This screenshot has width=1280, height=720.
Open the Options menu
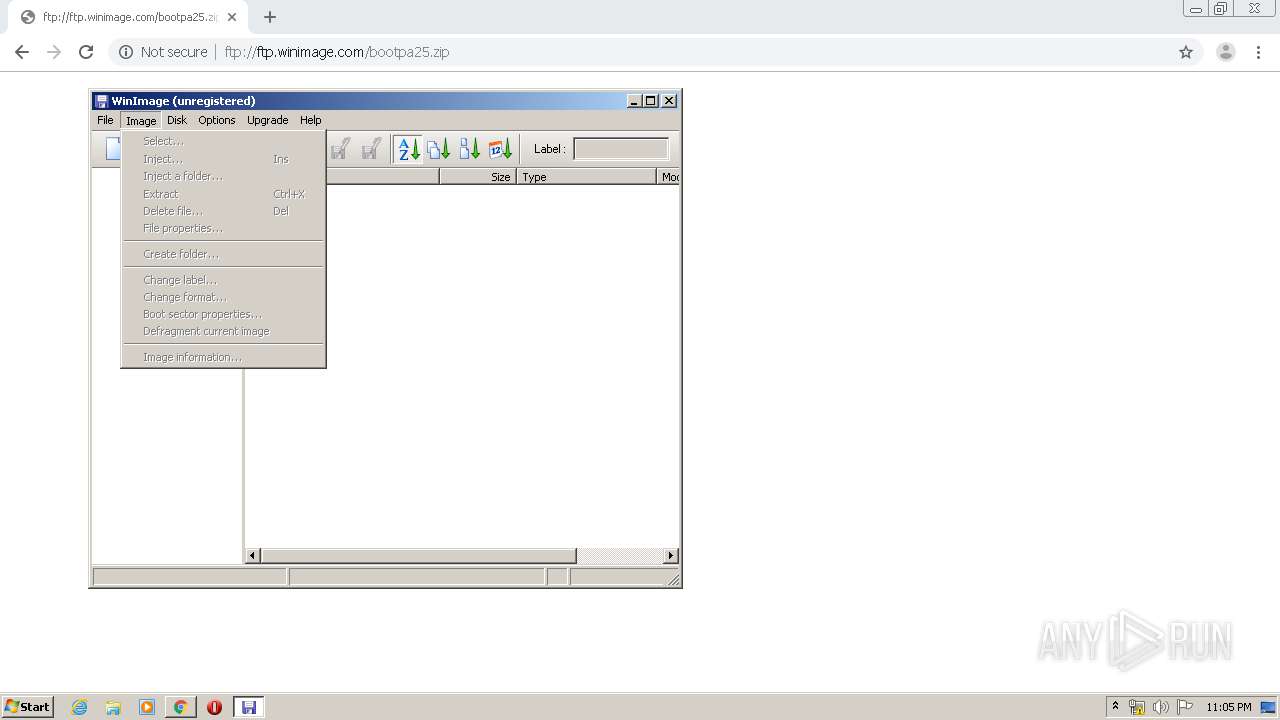click(217, 120)
